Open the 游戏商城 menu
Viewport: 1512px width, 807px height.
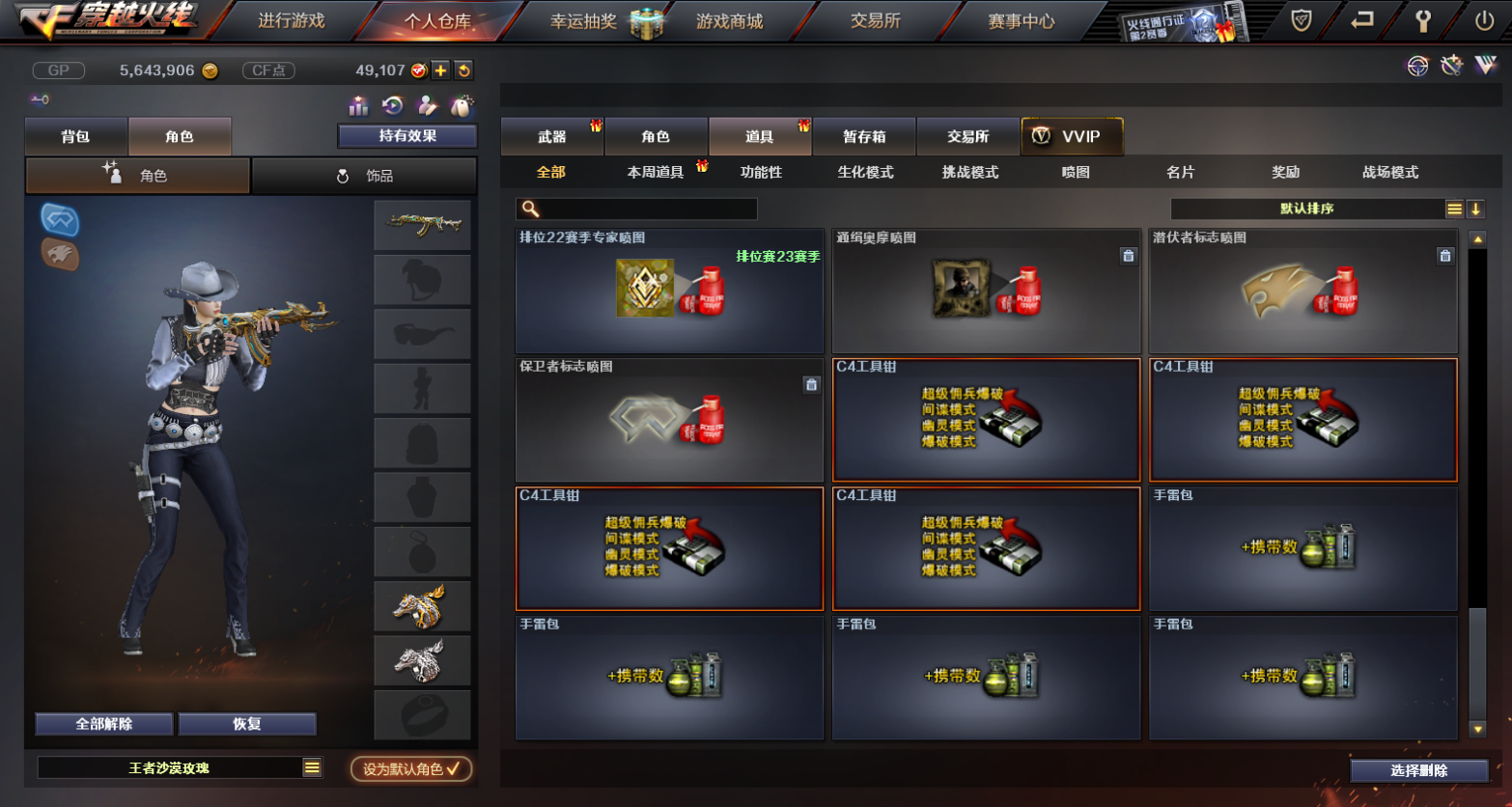(x=729, y=20)
